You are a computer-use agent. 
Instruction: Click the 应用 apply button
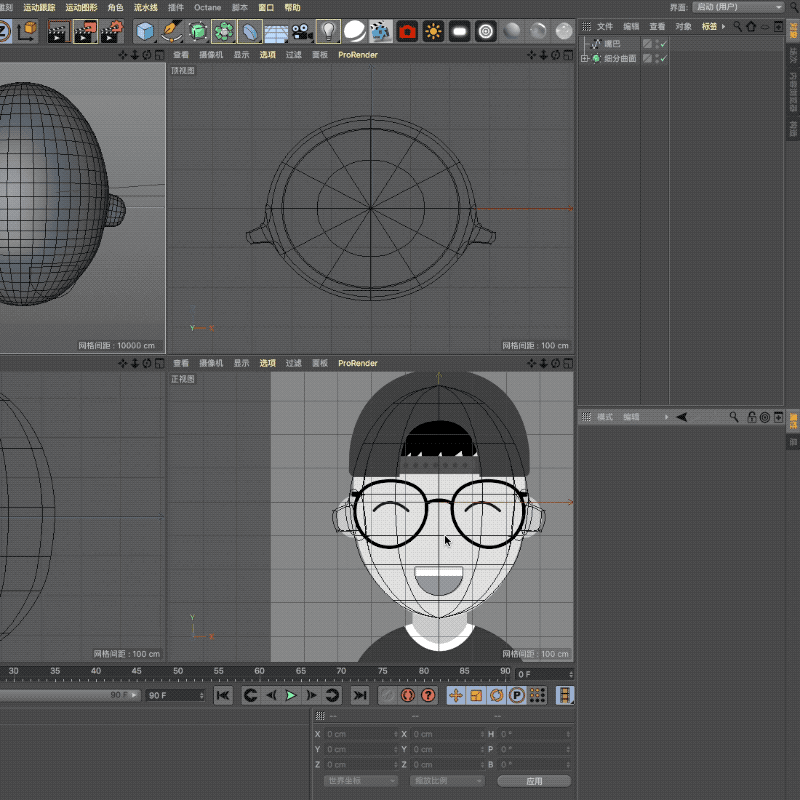(534, 780)
